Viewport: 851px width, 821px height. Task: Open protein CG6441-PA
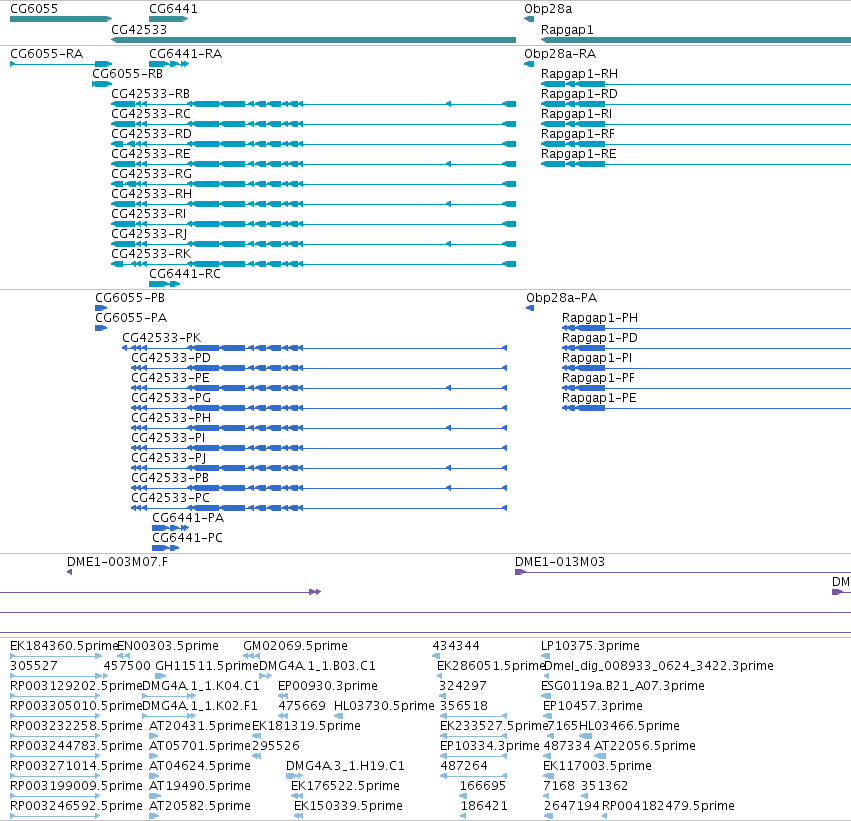[x=188, y=518]
